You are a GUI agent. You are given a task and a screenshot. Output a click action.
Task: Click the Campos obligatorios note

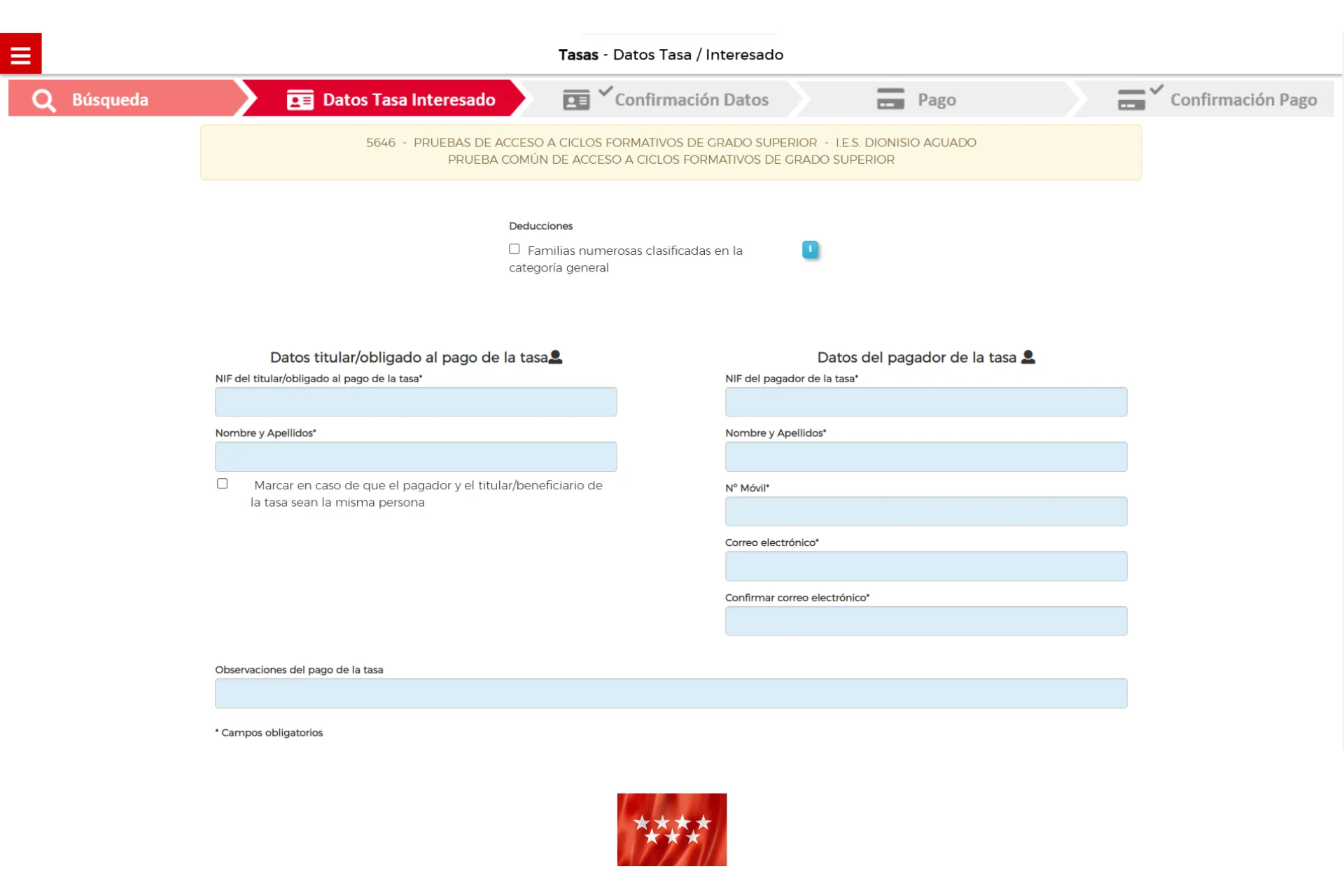[269, 733]
